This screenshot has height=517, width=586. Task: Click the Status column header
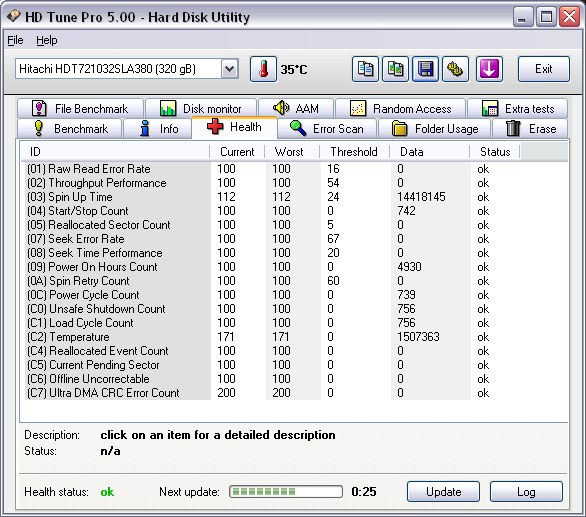point(495,152)
